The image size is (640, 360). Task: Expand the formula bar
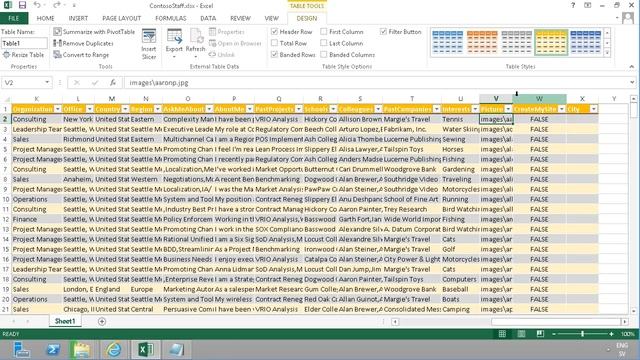[632, 82]
